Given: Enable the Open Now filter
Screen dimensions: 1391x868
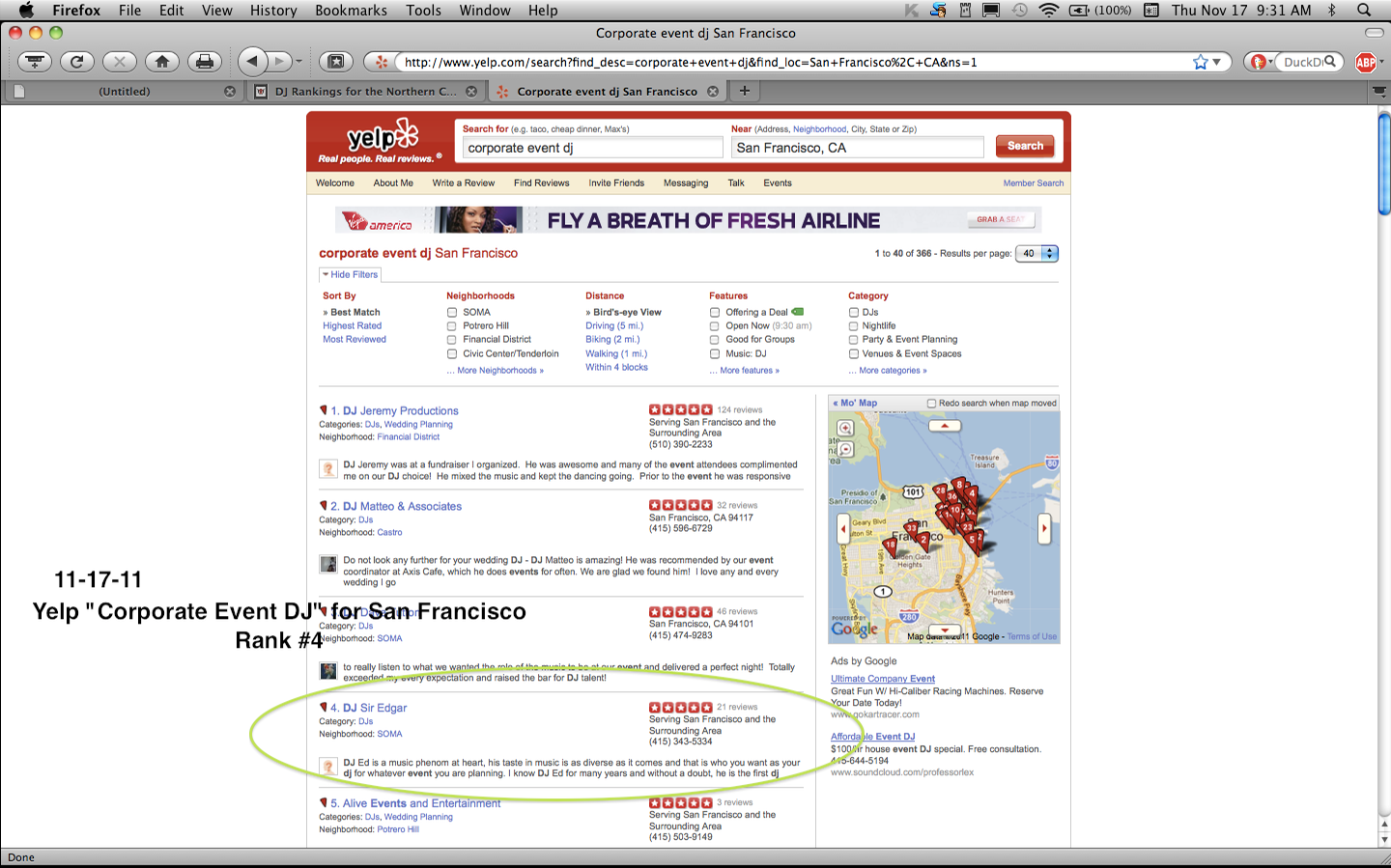Looking at the screenshot, I should pos(715,325).
